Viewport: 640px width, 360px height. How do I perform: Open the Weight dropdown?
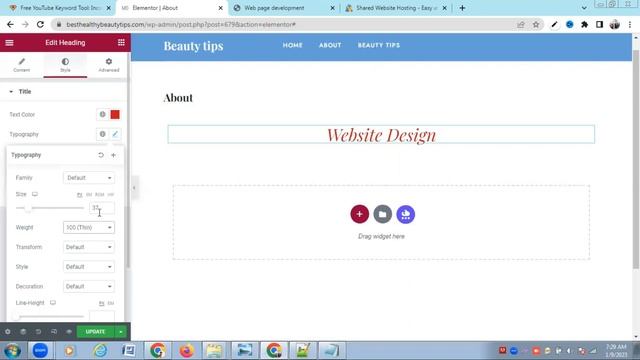pos(89,227)
